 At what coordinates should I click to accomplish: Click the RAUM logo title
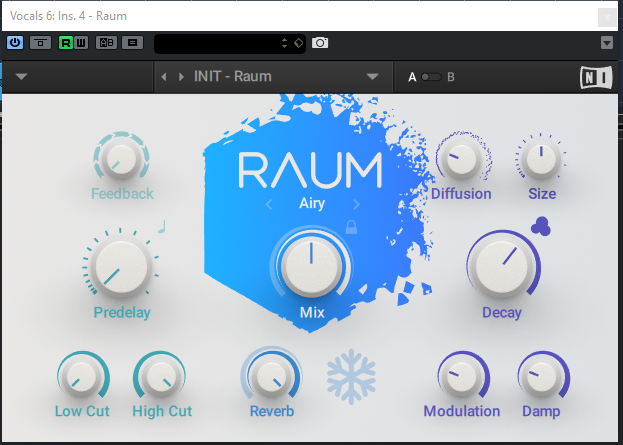pyautogui.click(x=310, y=170)
